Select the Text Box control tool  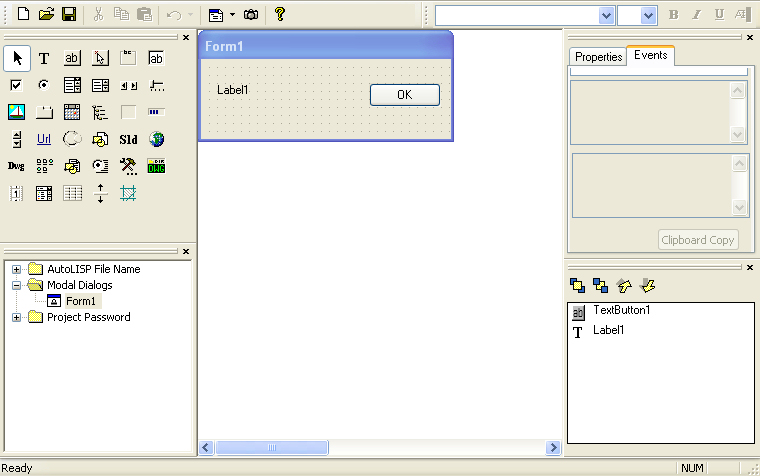156,59
